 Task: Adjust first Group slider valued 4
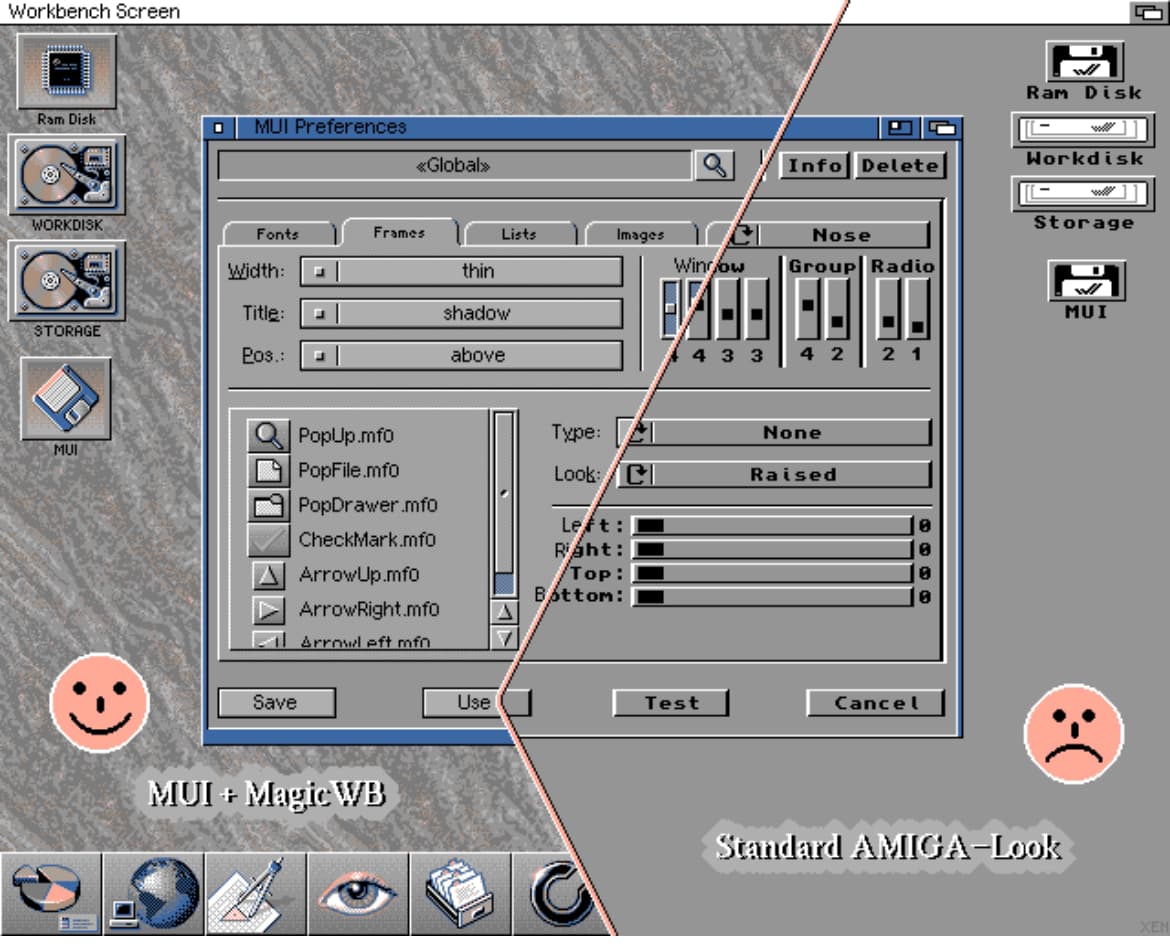click(807, 309)
